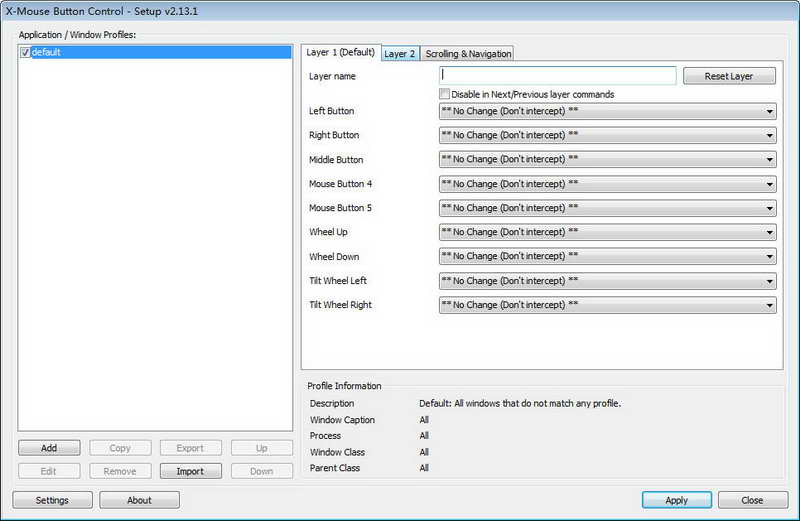Open the Settings dialog

(x=52, y=500)
